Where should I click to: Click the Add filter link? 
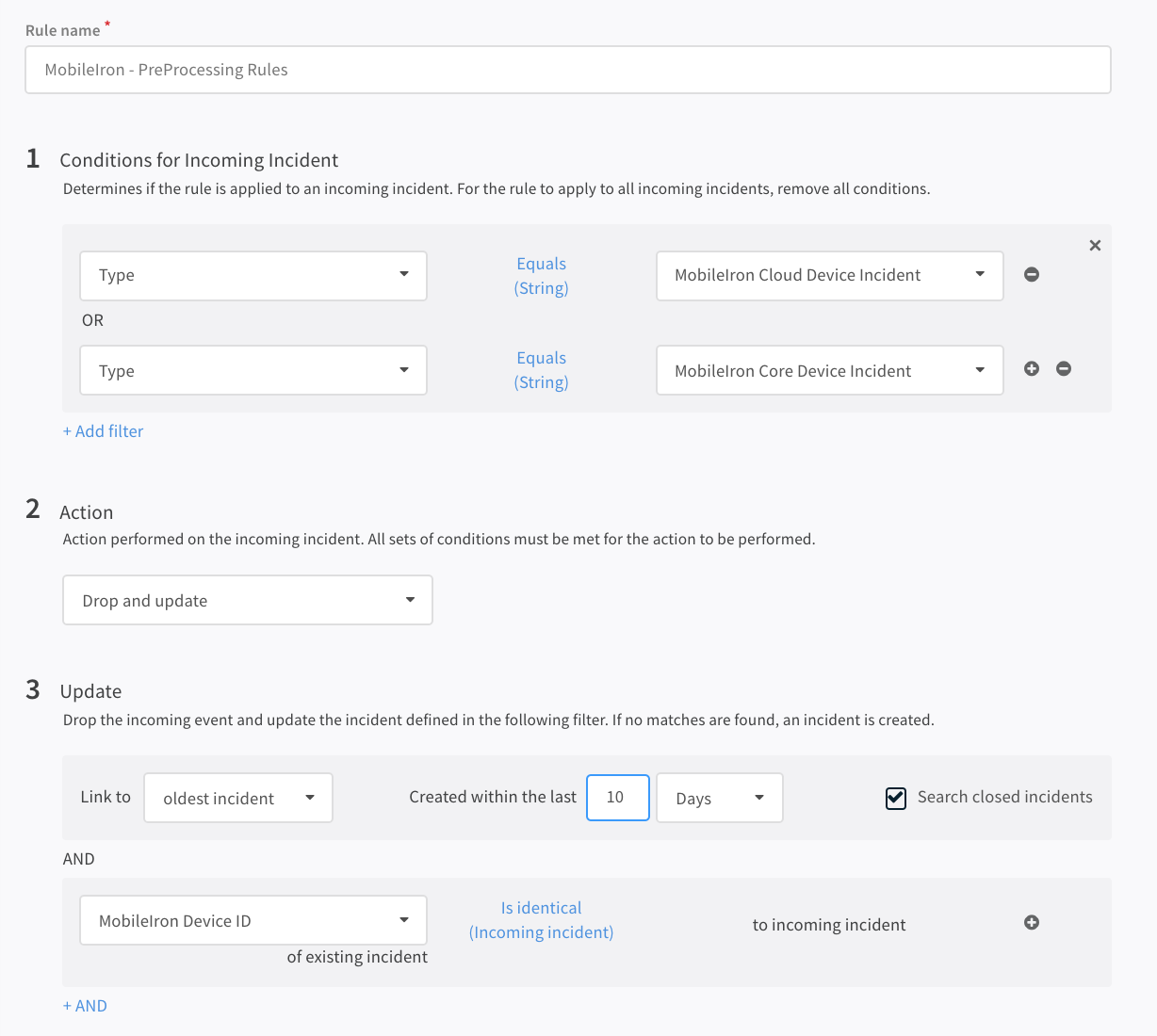[x=103, y=430]
